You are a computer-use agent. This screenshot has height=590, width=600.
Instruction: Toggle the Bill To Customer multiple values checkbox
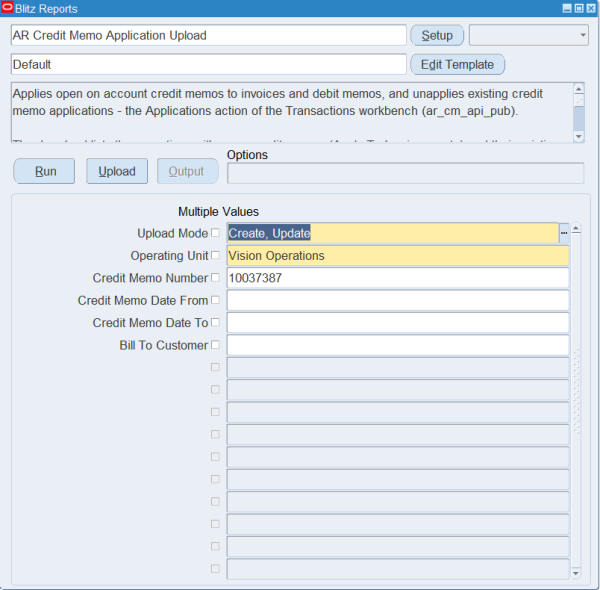point(215,345)
